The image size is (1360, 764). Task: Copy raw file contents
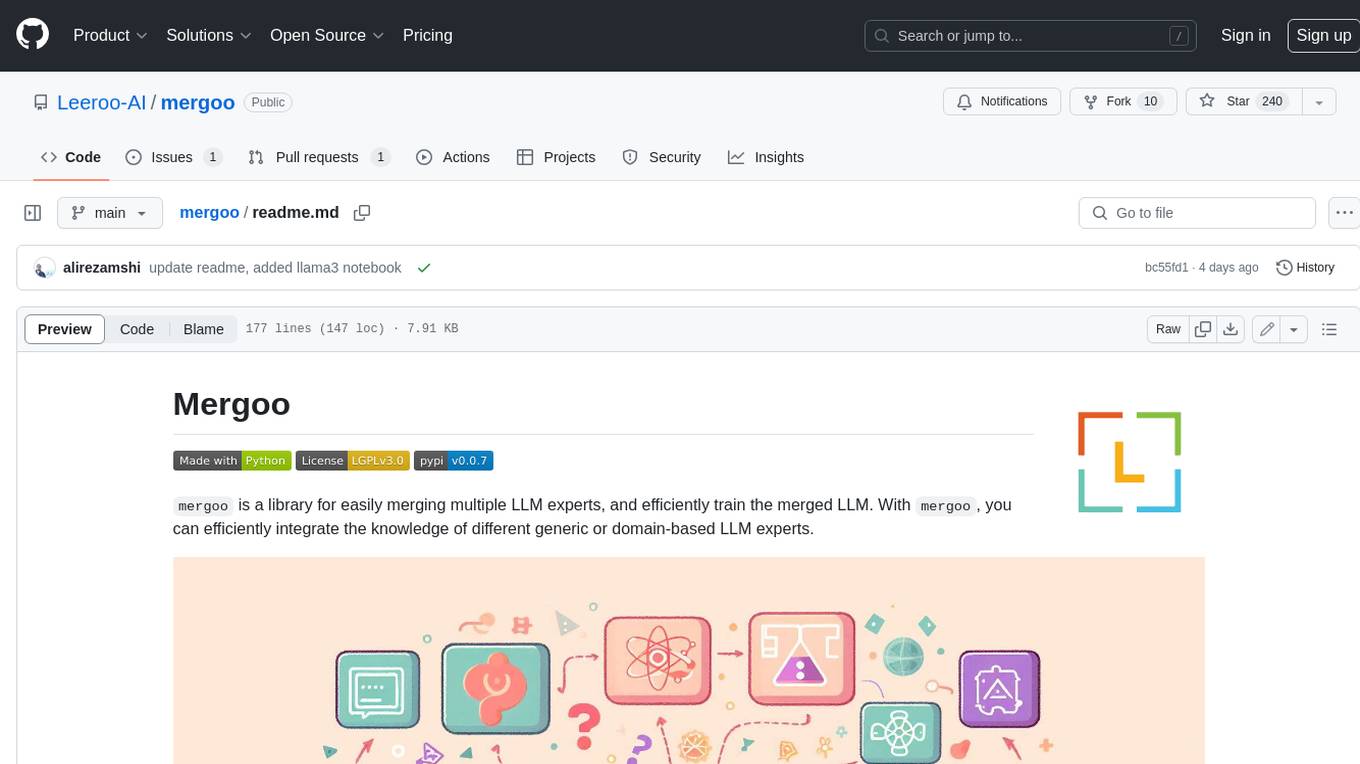[1203, 329]
